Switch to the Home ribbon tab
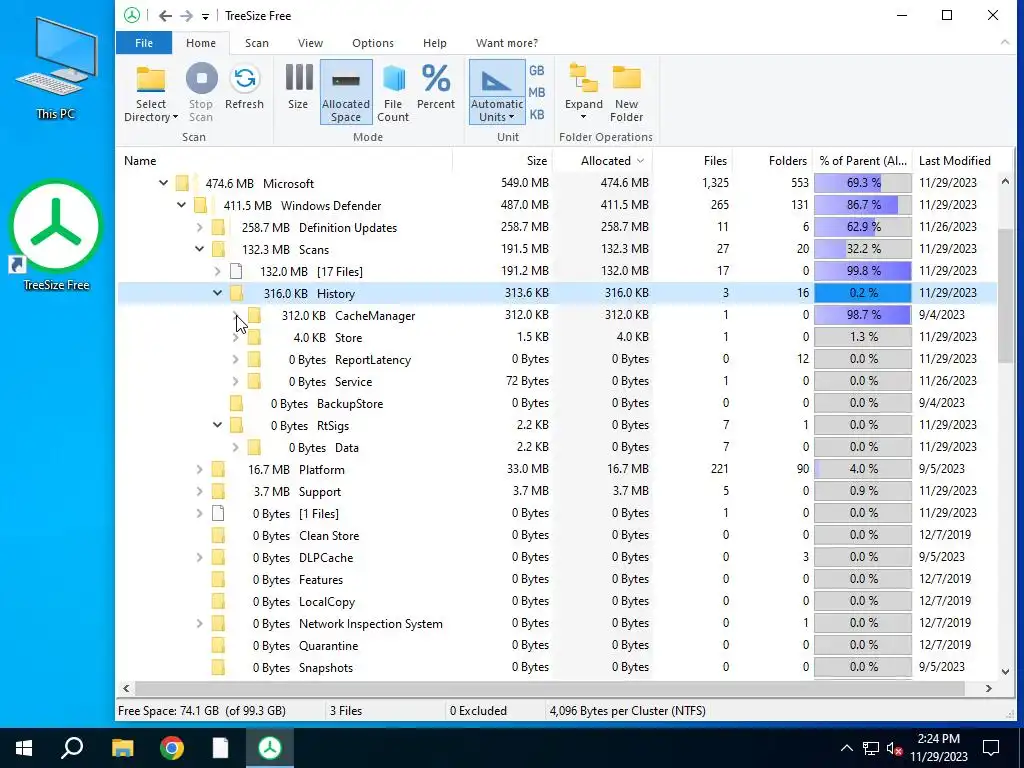 200,43
